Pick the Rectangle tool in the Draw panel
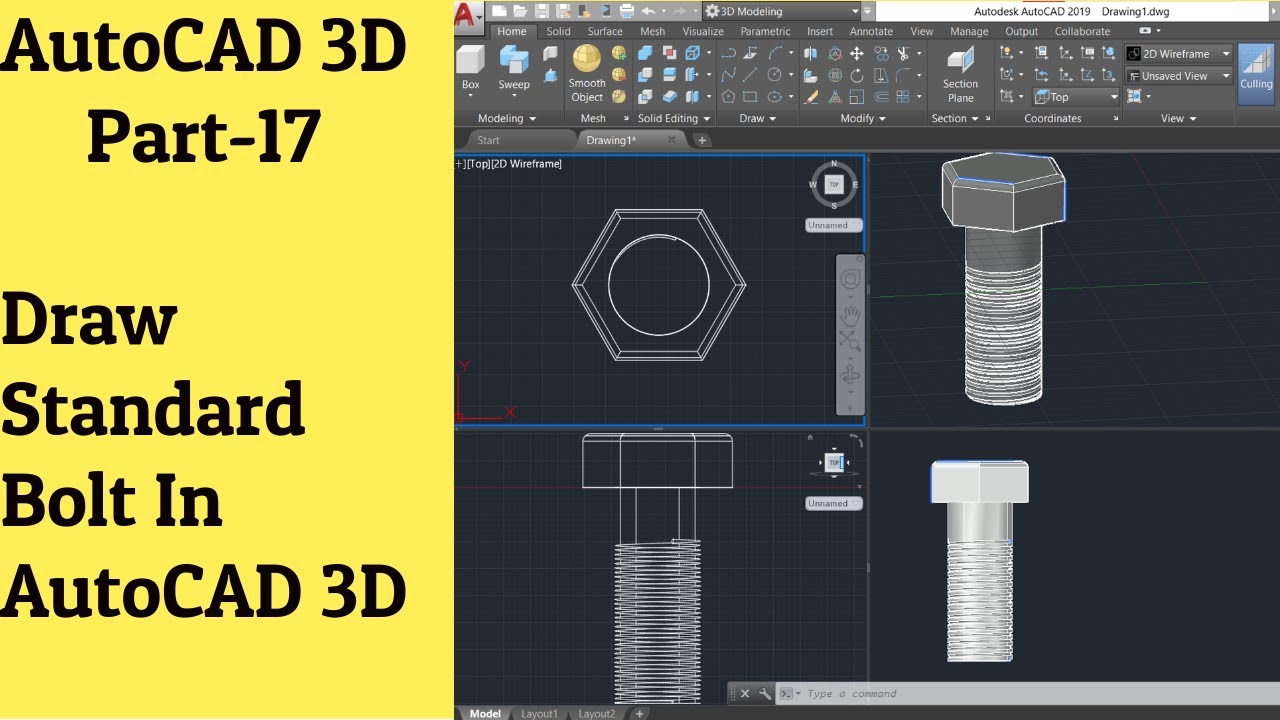This screenshot has height=720, width=1280. click(x=750, y=97)
